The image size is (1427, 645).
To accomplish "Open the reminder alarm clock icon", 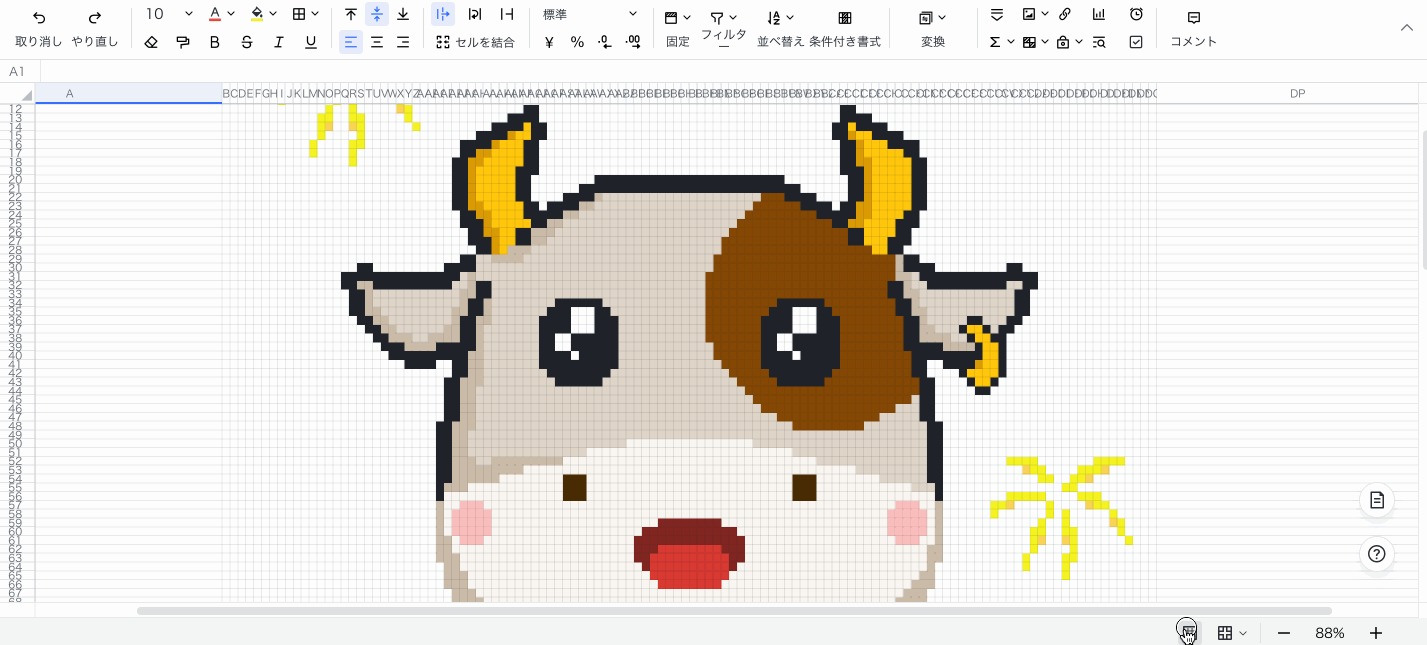I will pyautogui.click(x=1136, y=15).
